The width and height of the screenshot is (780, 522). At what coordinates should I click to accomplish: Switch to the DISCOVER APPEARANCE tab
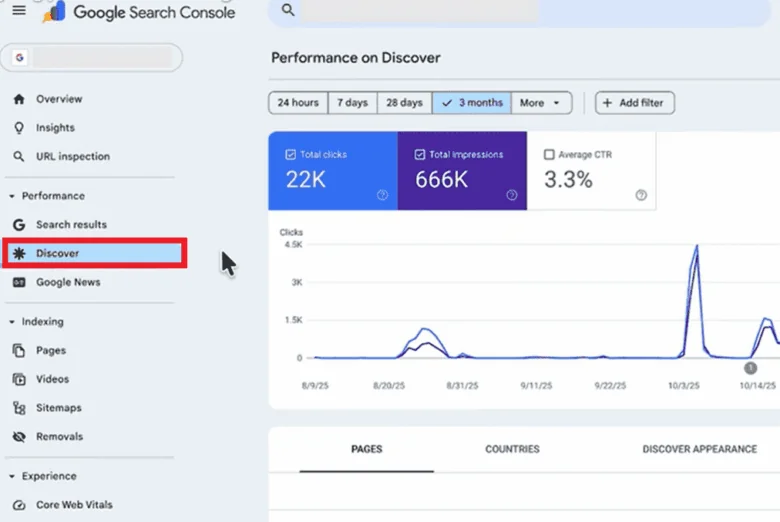(x=699, y=449)
